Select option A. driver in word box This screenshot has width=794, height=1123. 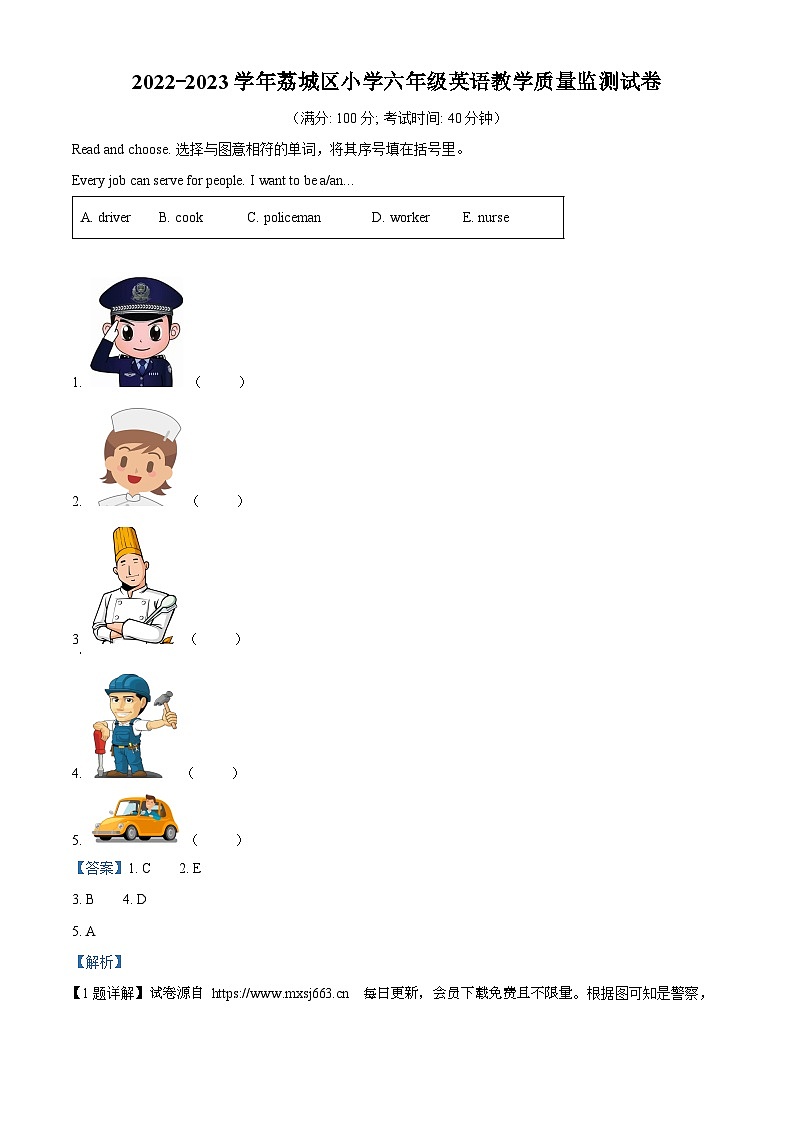coord(106,217)
